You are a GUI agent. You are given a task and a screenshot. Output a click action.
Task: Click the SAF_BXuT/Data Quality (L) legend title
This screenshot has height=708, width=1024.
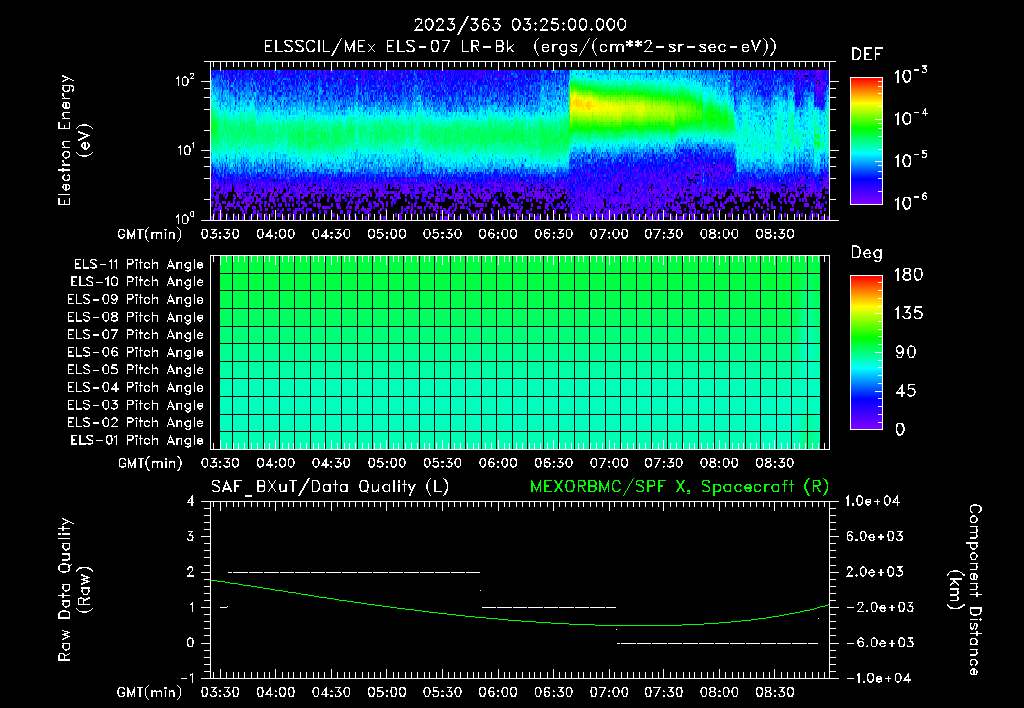pyautogui.click(x=330, y=487)
